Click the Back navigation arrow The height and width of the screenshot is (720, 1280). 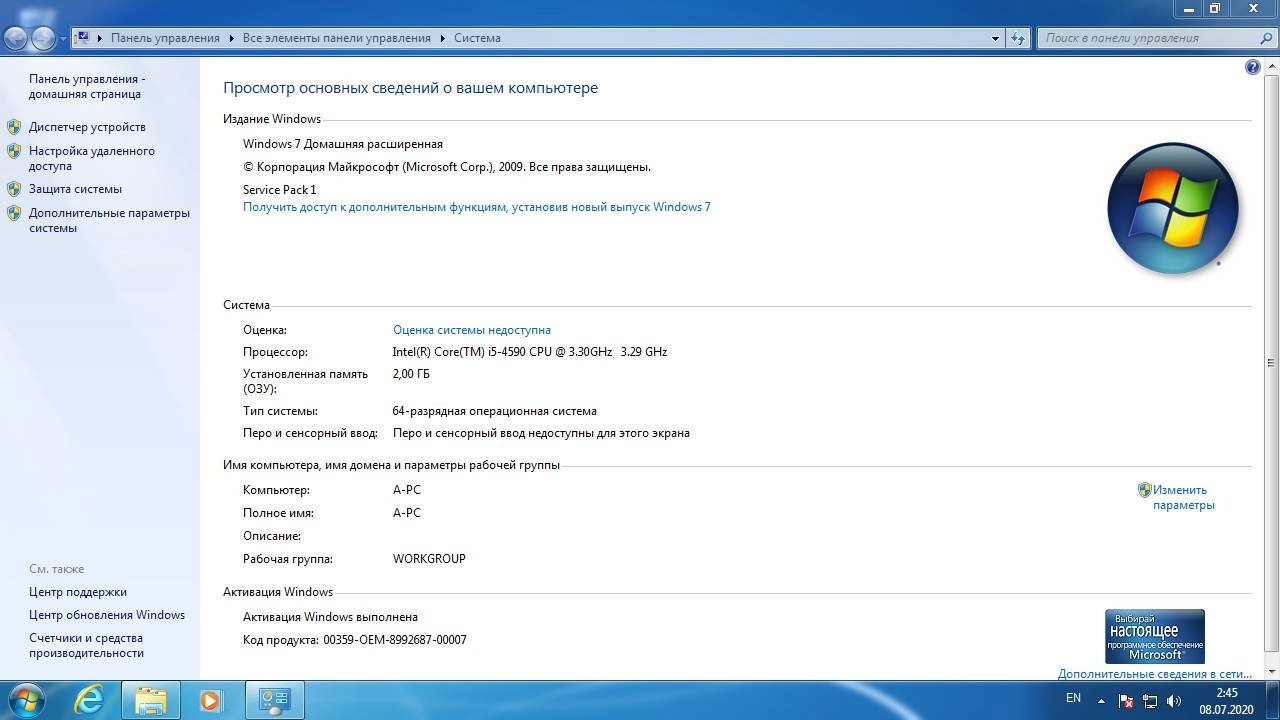coord(15,38)
